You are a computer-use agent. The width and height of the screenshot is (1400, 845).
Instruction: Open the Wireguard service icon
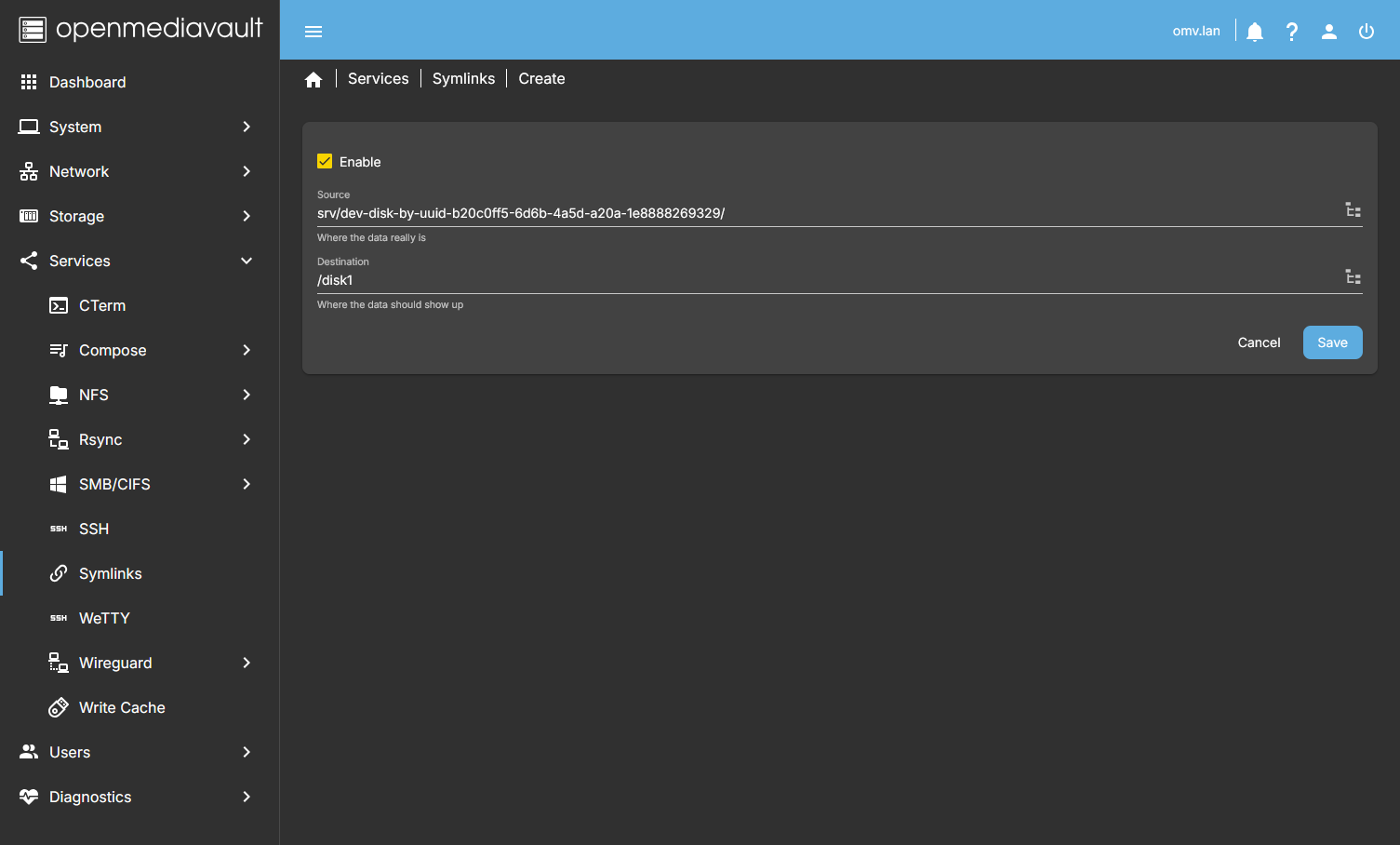(x=59, y=663)
